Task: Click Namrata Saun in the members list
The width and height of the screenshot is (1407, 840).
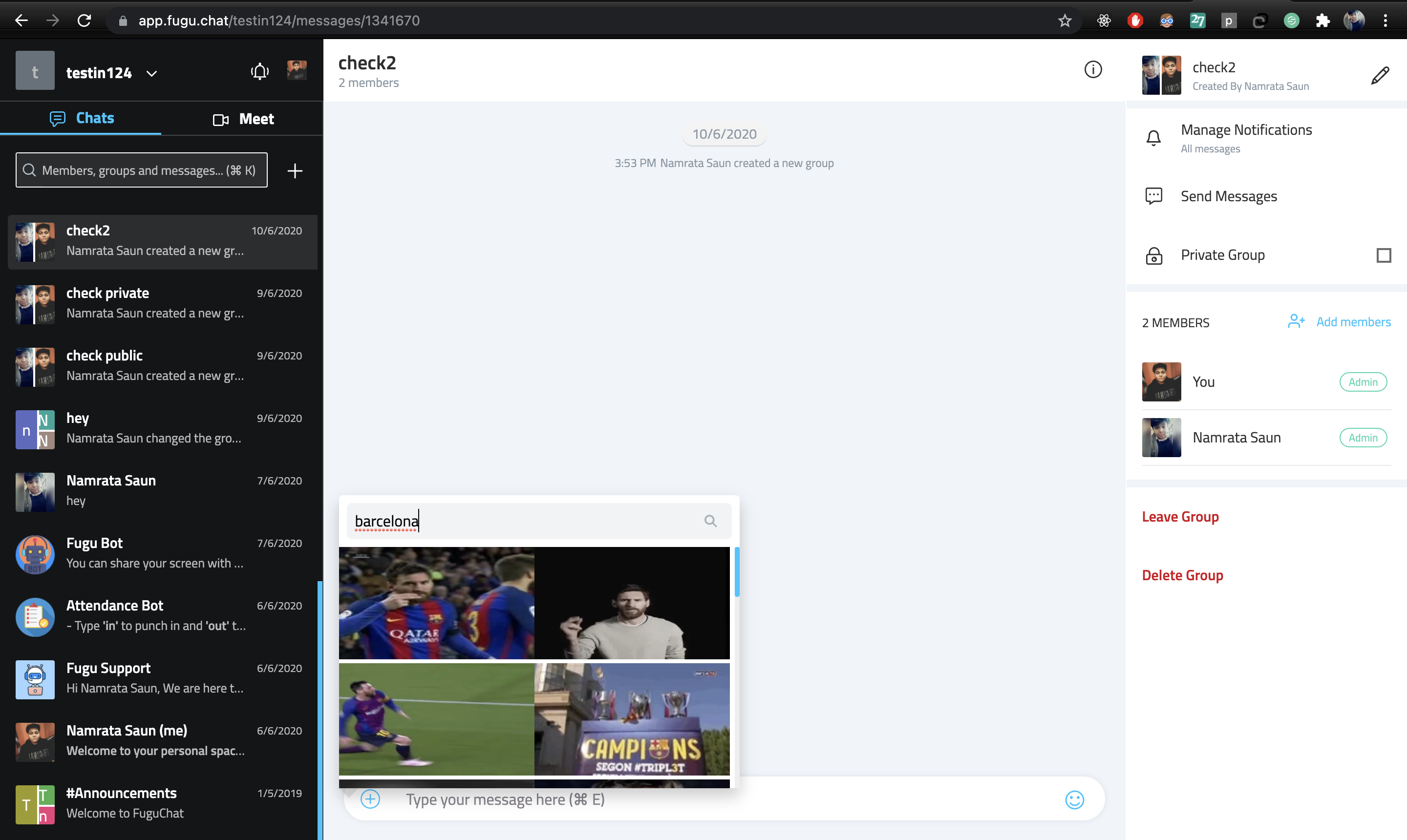Action: click(x=1266, y=438)
